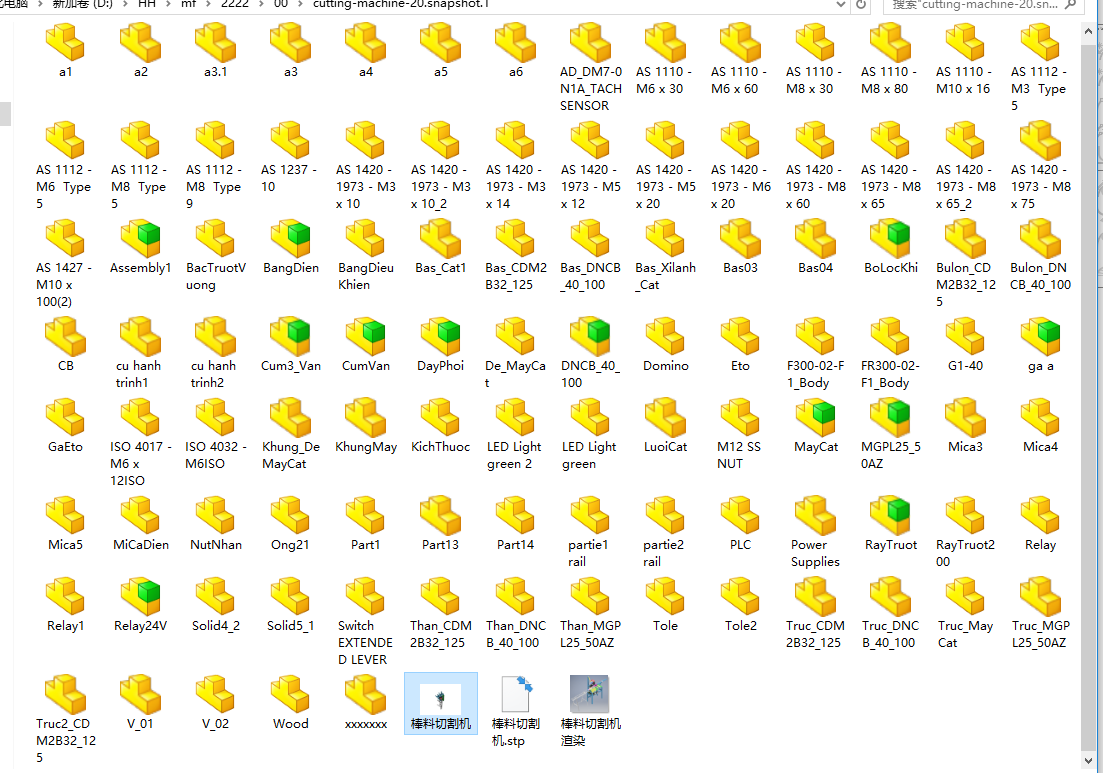Select the cu hanh trinh2 part icon
The height and width of the screenshot is (773, 1103).
point(215,335)
